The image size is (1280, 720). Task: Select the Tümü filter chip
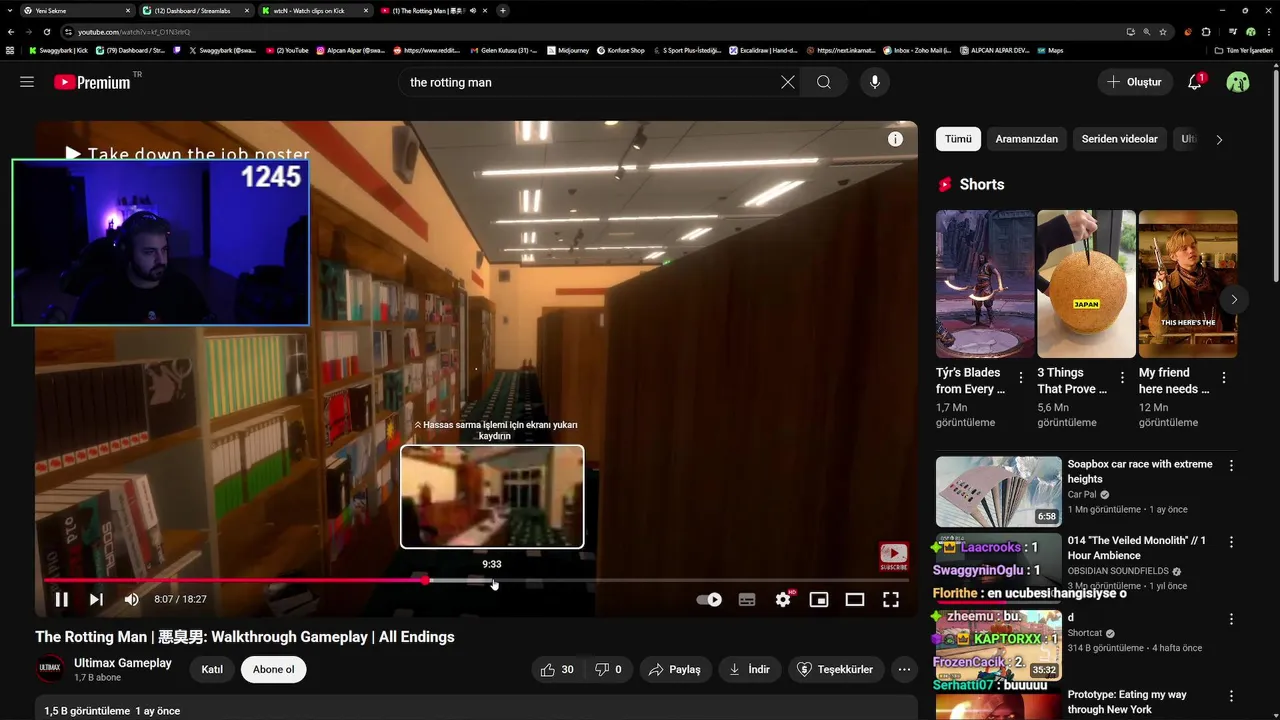tap(958, 139)
